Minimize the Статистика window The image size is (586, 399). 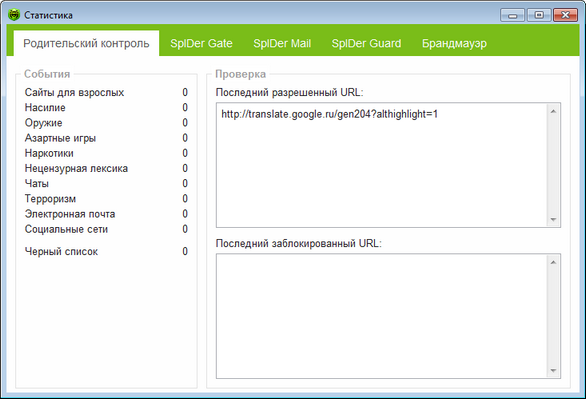pos(513,15)
